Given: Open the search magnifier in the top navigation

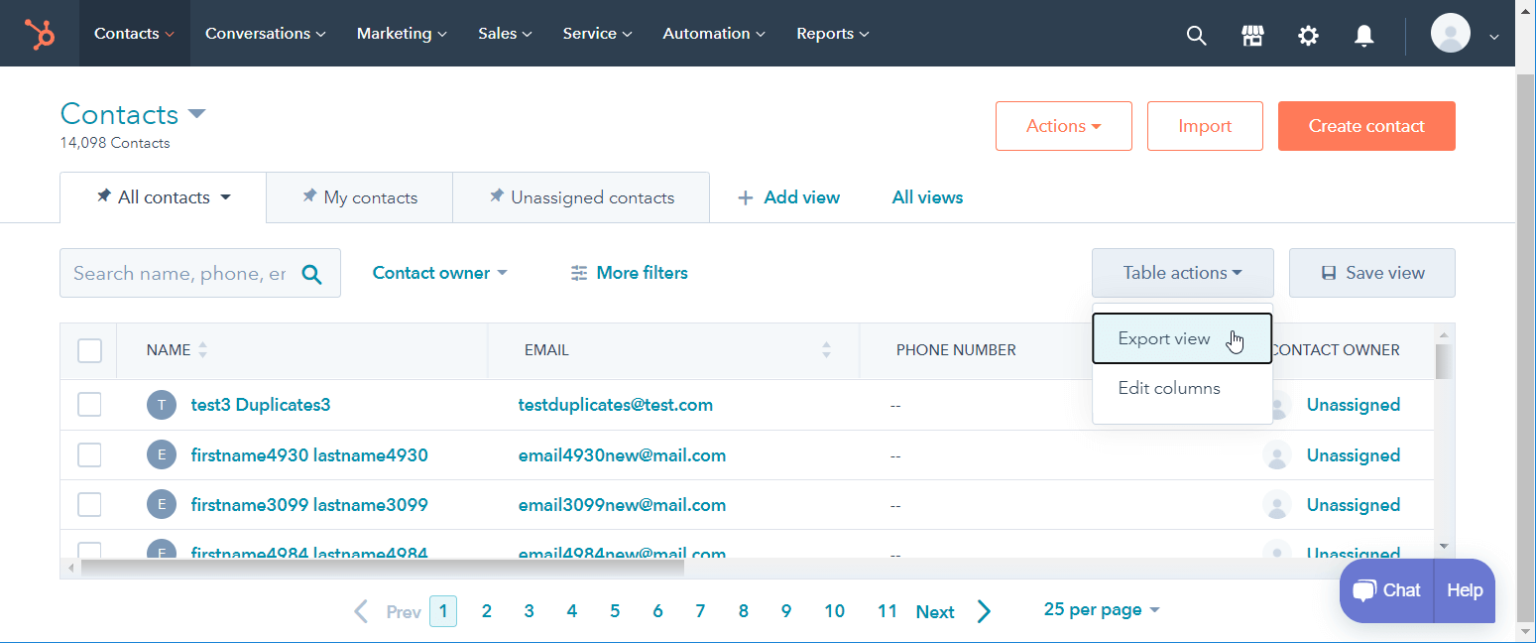Looking at the screenshot, I should click(1196, 34).
